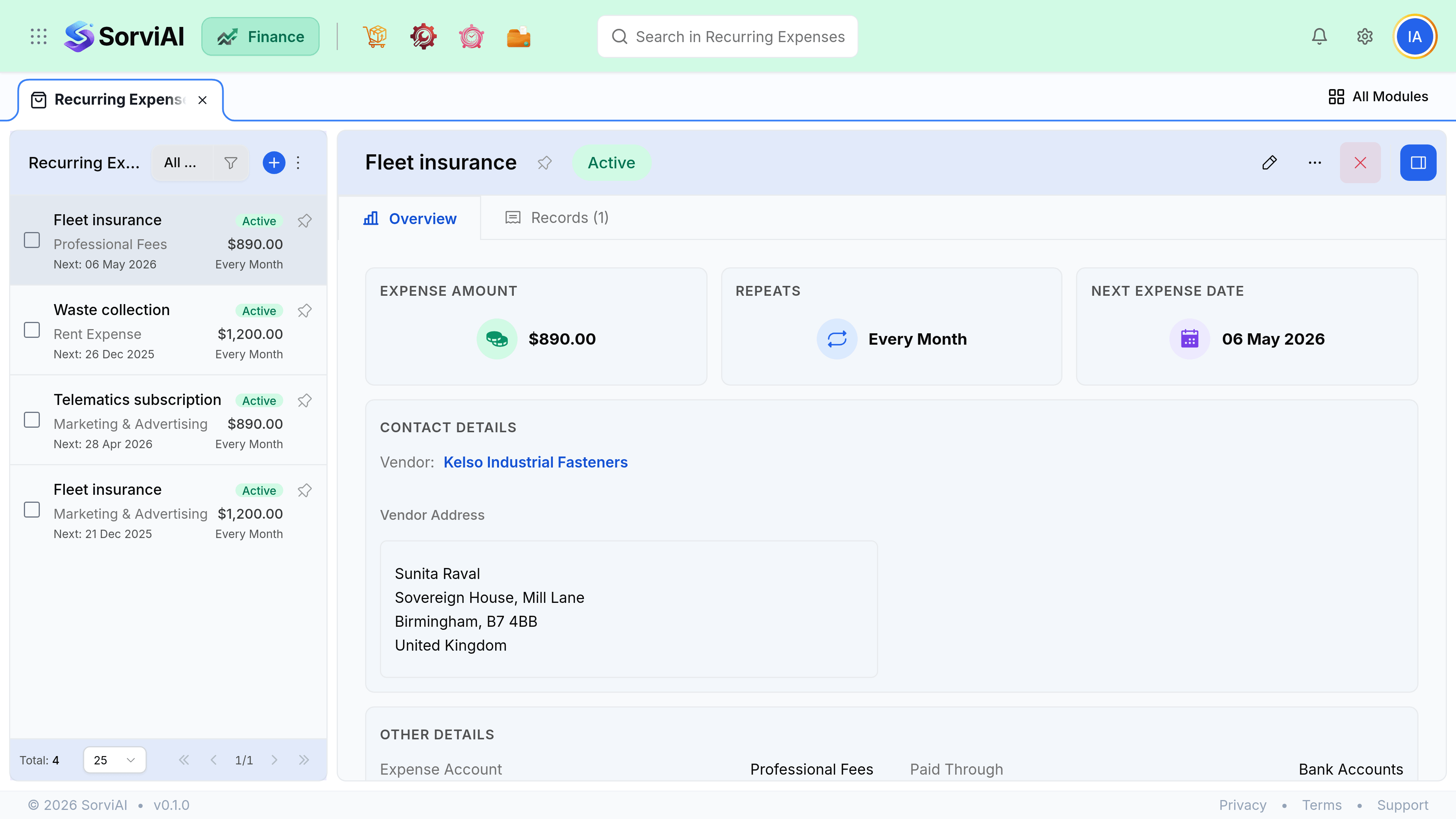Image resolution: width=1456 pixels, height=819 pixels.
Task: Click the purple calendar icon
Action: (x=1190, y=339)
